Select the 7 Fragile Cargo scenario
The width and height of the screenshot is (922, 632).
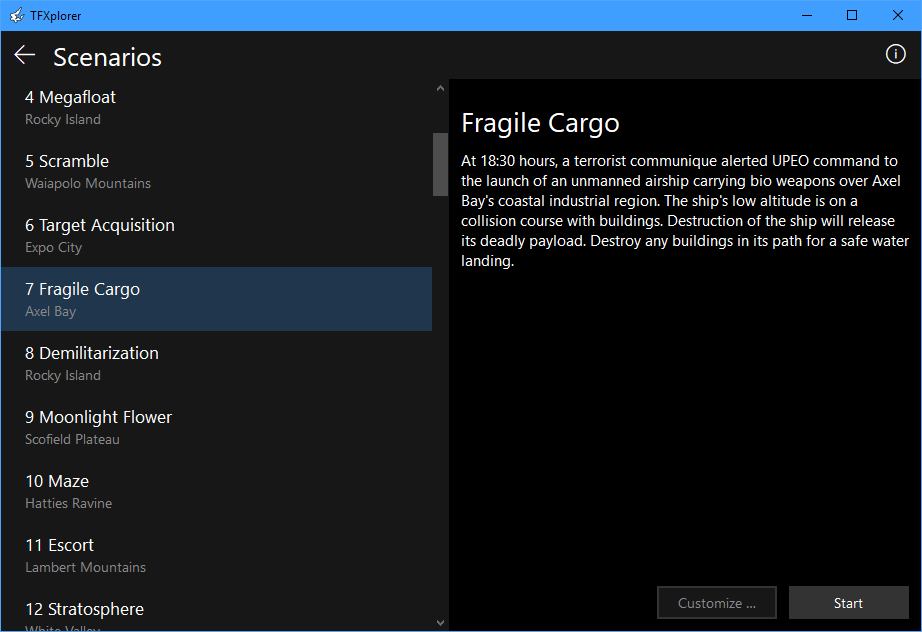pyautogui.click(x=216, y=299)
